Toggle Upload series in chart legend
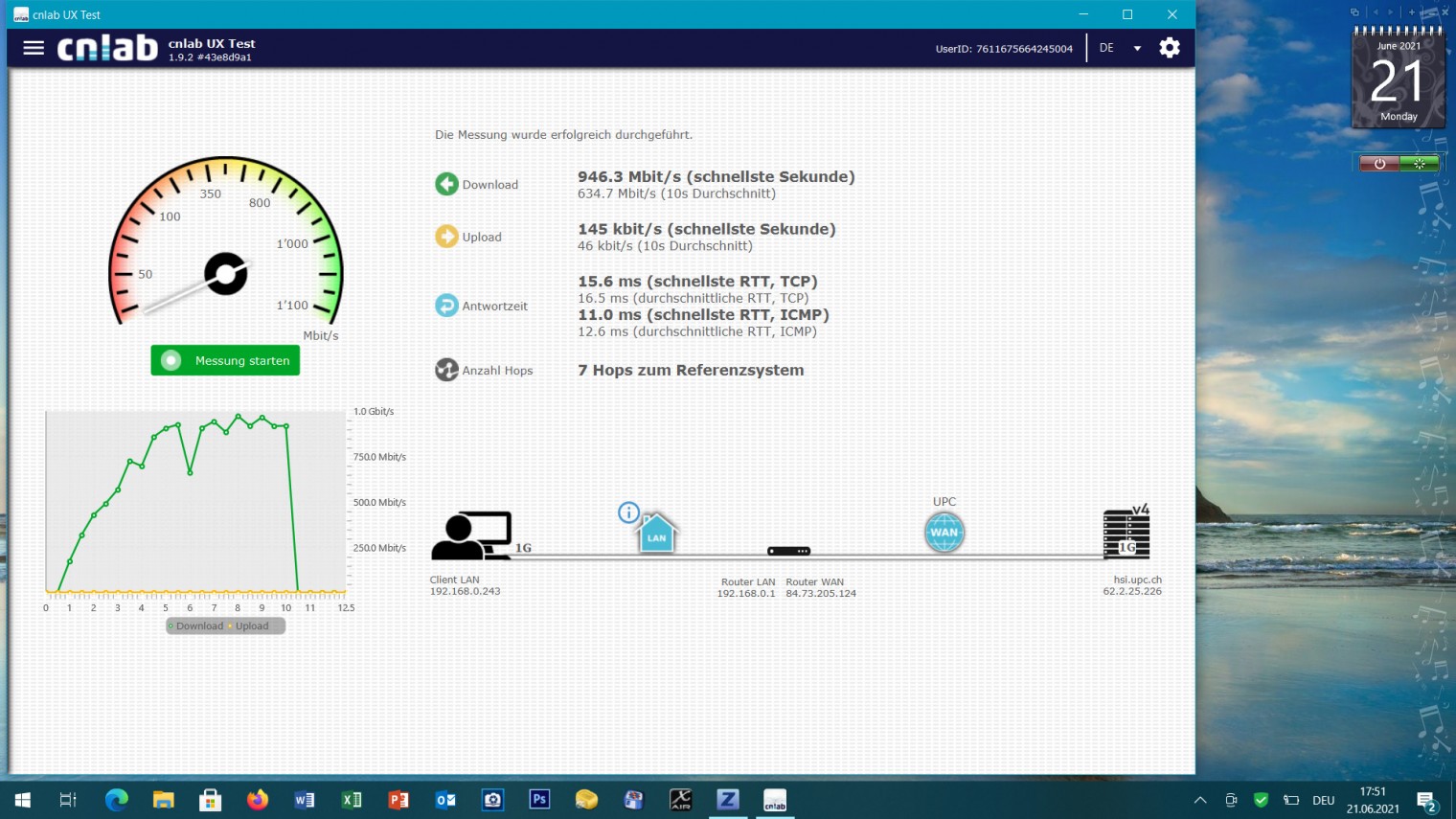Image resolution: width=1456 pixels, height=819 pixels. [252, 626]
